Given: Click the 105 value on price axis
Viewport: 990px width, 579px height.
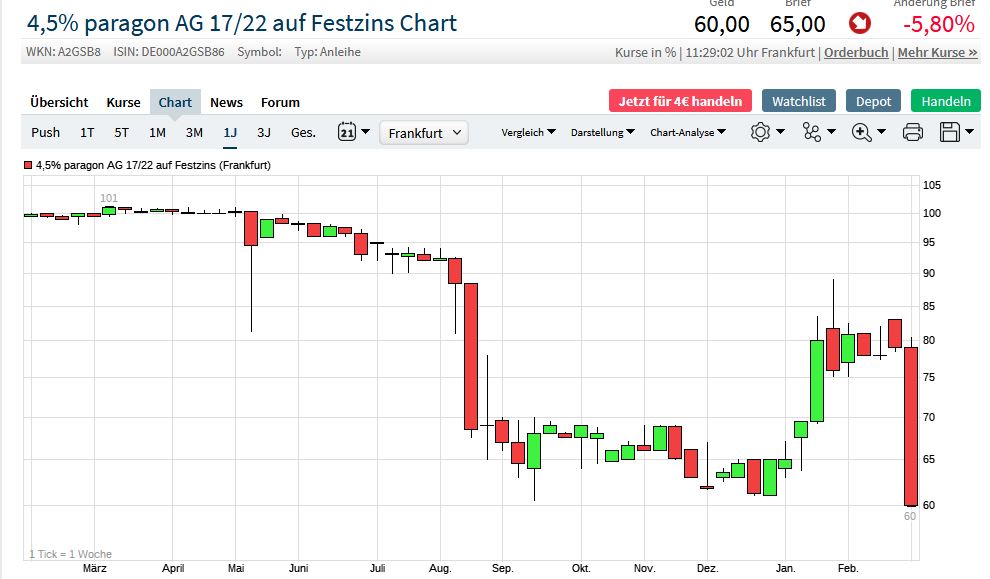Looking at the screenshot, I should [931, 185].
